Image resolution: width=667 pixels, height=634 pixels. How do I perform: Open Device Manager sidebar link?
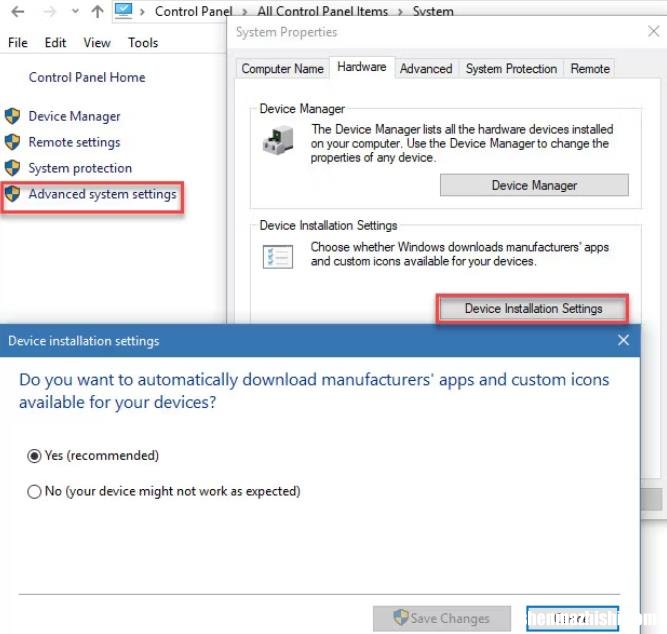click(x=74, y=116)
